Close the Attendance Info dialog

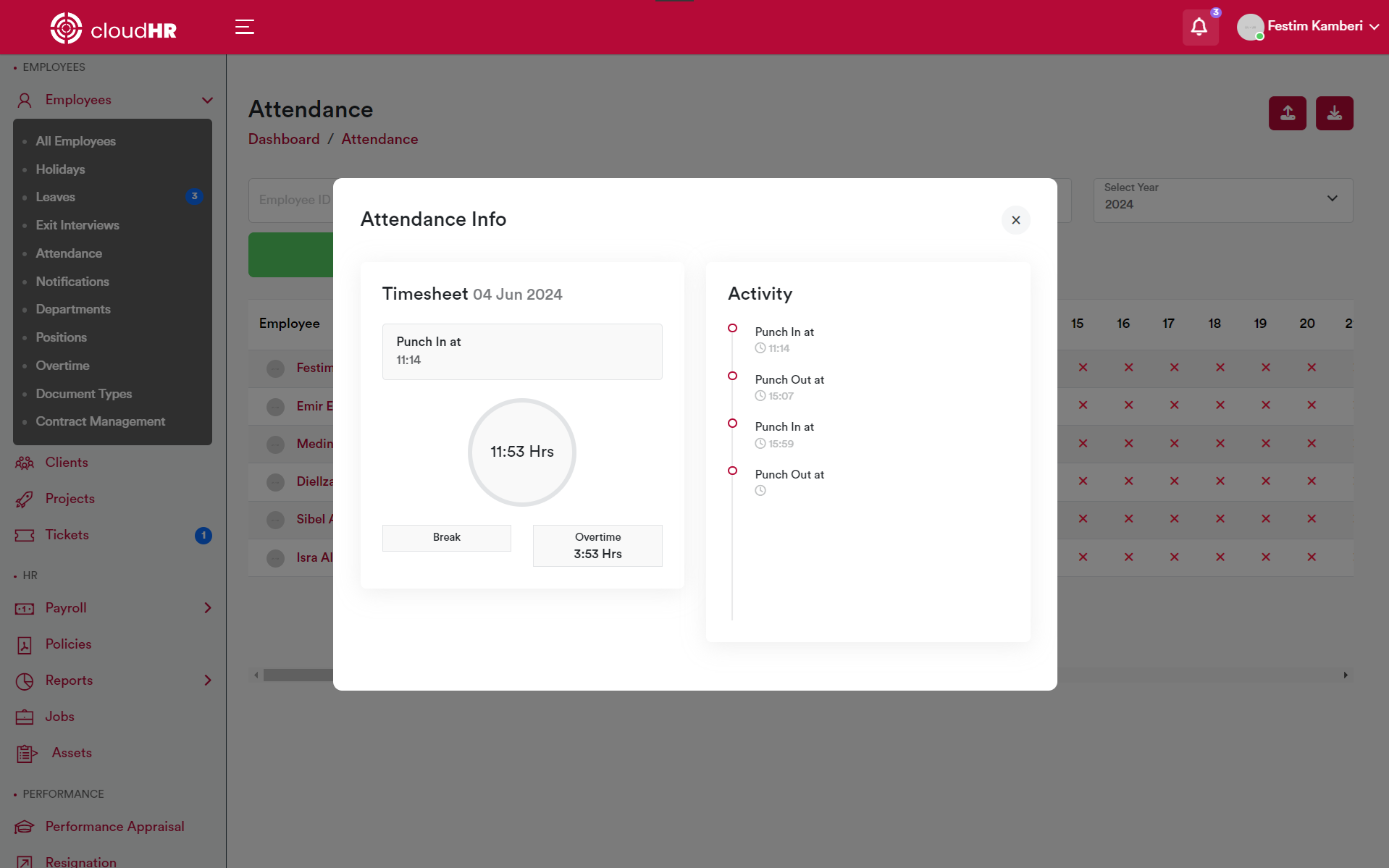(1015, 220)
